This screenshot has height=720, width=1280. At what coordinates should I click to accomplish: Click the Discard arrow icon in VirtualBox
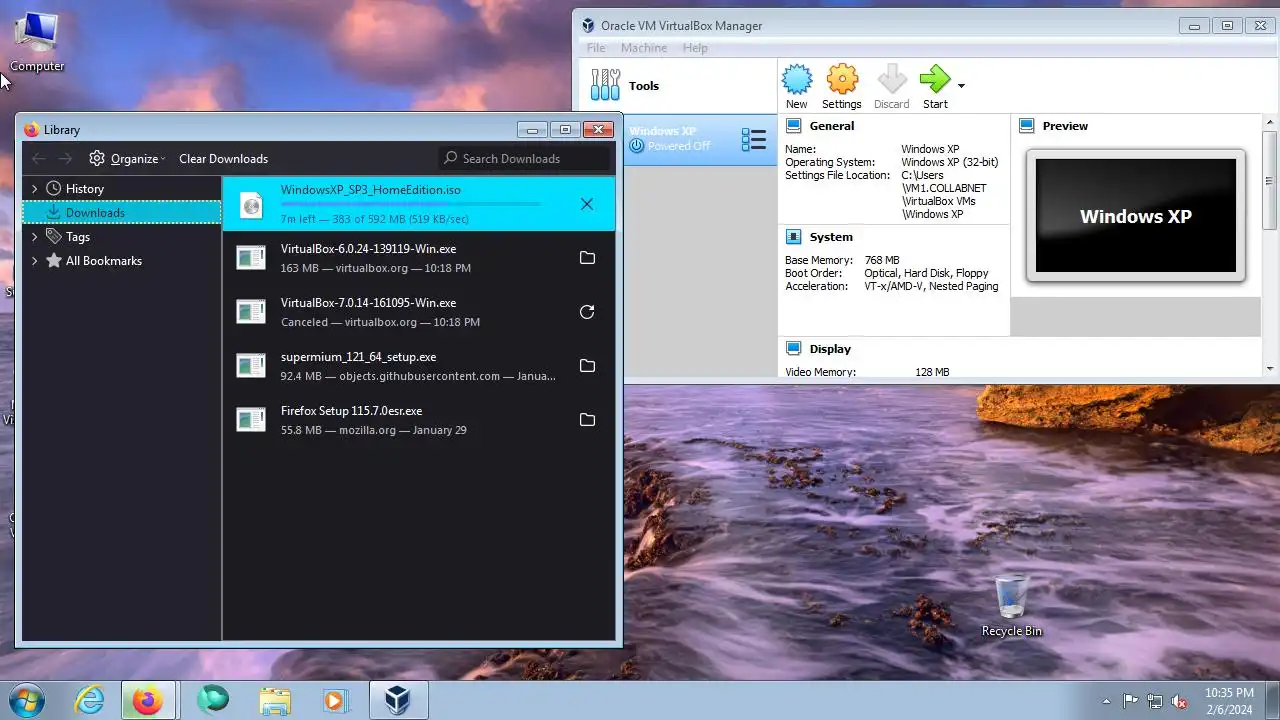(891, 81)
